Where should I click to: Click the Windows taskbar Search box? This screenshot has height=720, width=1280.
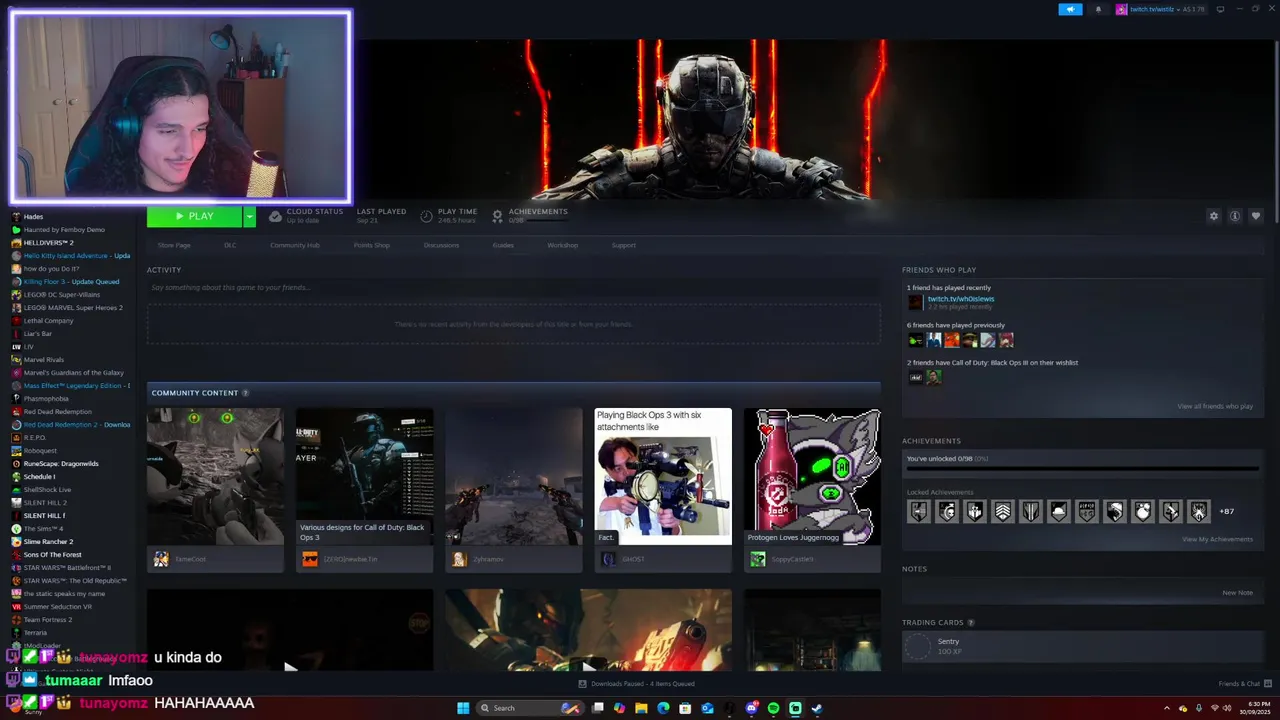click(x=530, y=708)
